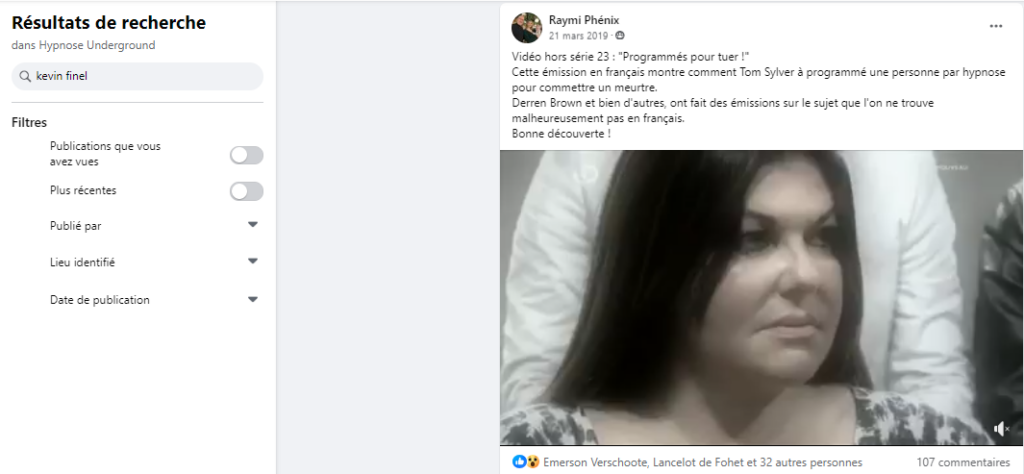Image resolution: width=1024 pixels, height=474 pixels.
Task: Toggle Publications que vous avez vues switch
Action: pos(246,155)
